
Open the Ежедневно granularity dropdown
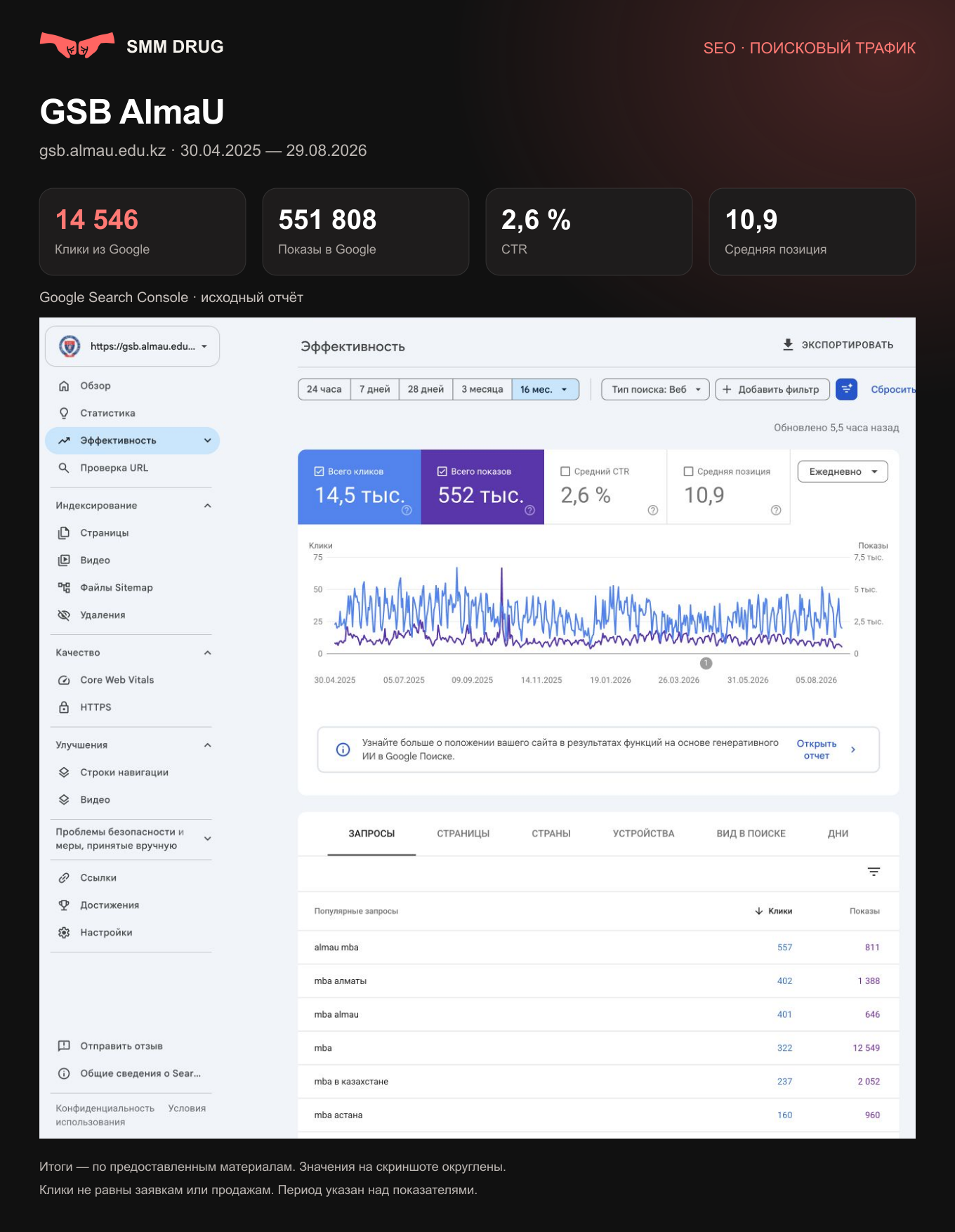coord(843,471)
